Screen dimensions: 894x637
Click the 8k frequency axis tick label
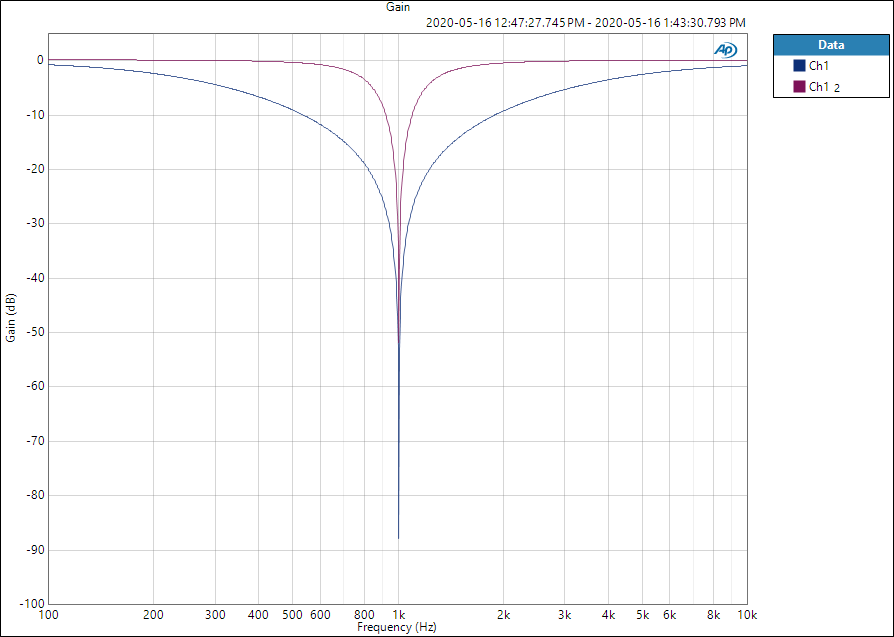[713, 615]
